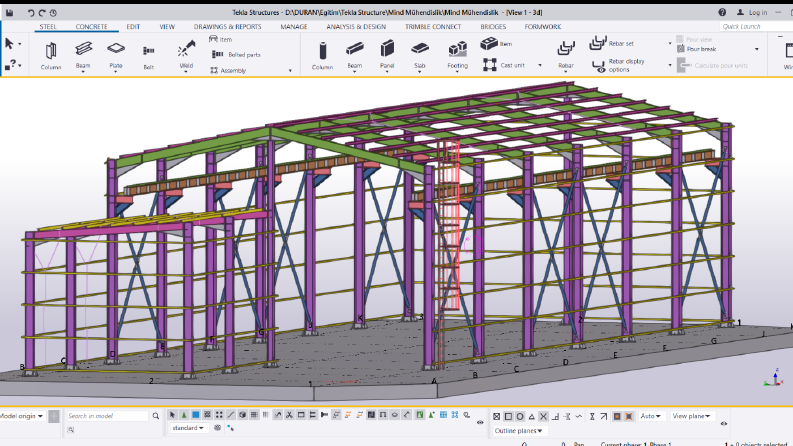The image size is (793, 446).
Task: Click the Undo arrow
Action: click(x=31, y=13)
